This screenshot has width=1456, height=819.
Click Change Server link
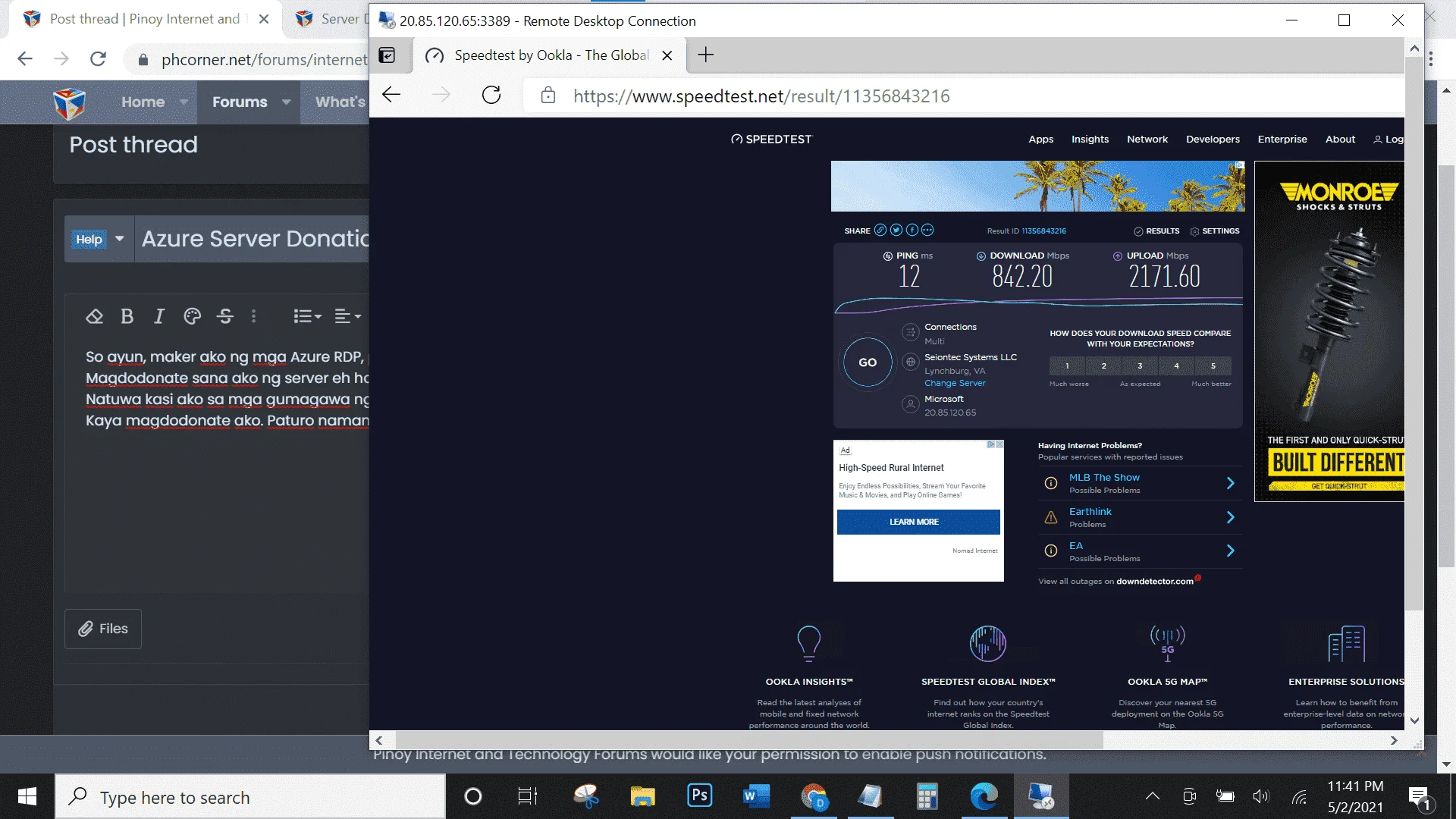pyautogui.click(x=955, y=383)
